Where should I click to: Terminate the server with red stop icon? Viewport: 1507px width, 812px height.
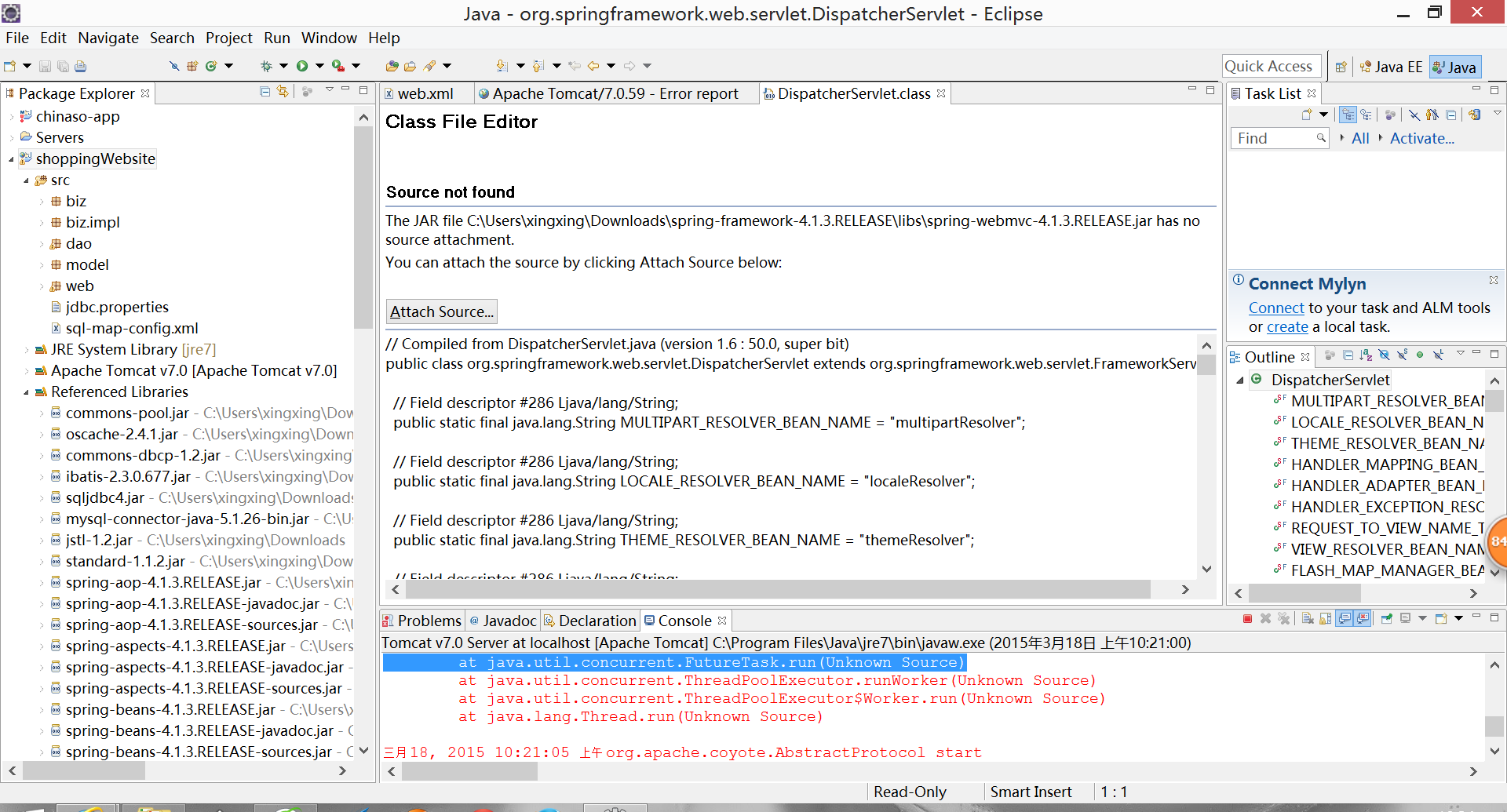coord(1247,619)
